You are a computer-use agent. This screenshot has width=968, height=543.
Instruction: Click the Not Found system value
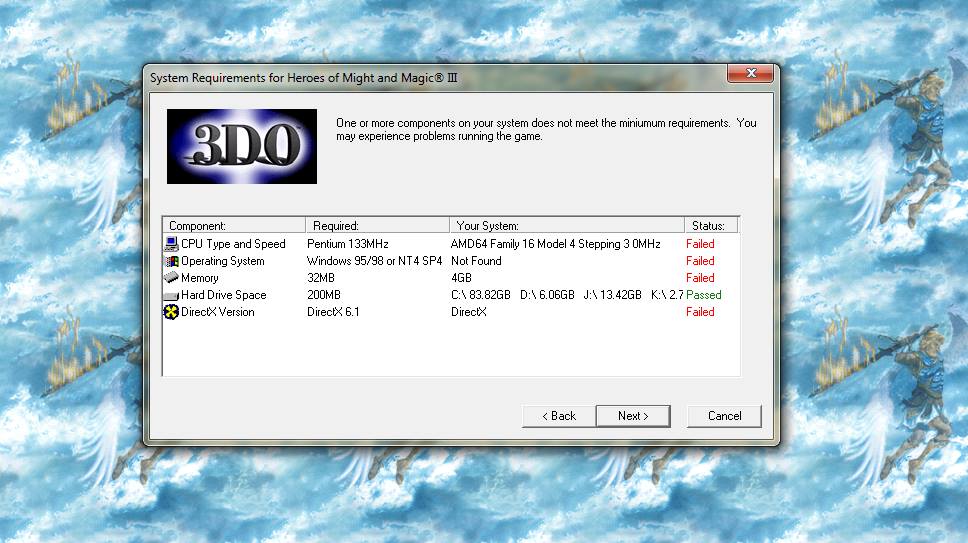(476, 261)
